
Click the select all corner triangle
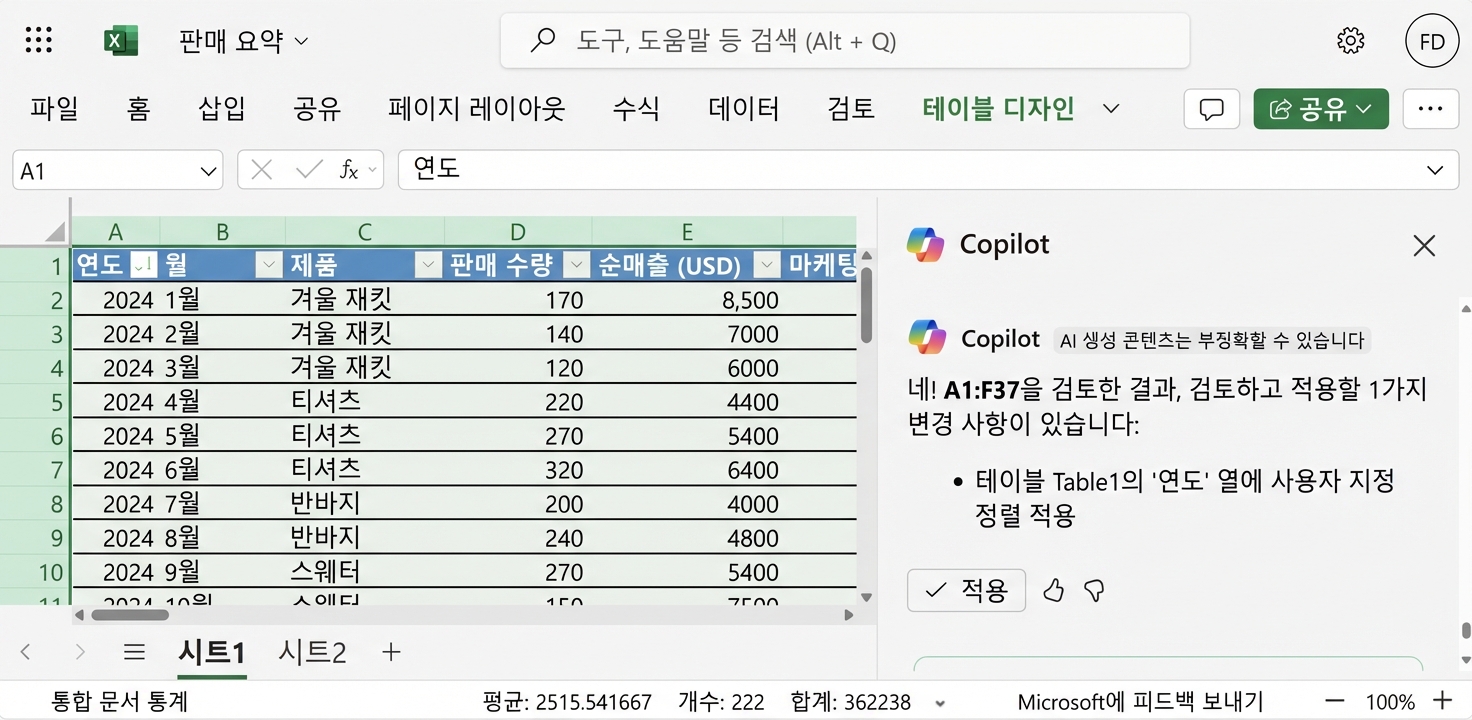click(x=55, y=233)
